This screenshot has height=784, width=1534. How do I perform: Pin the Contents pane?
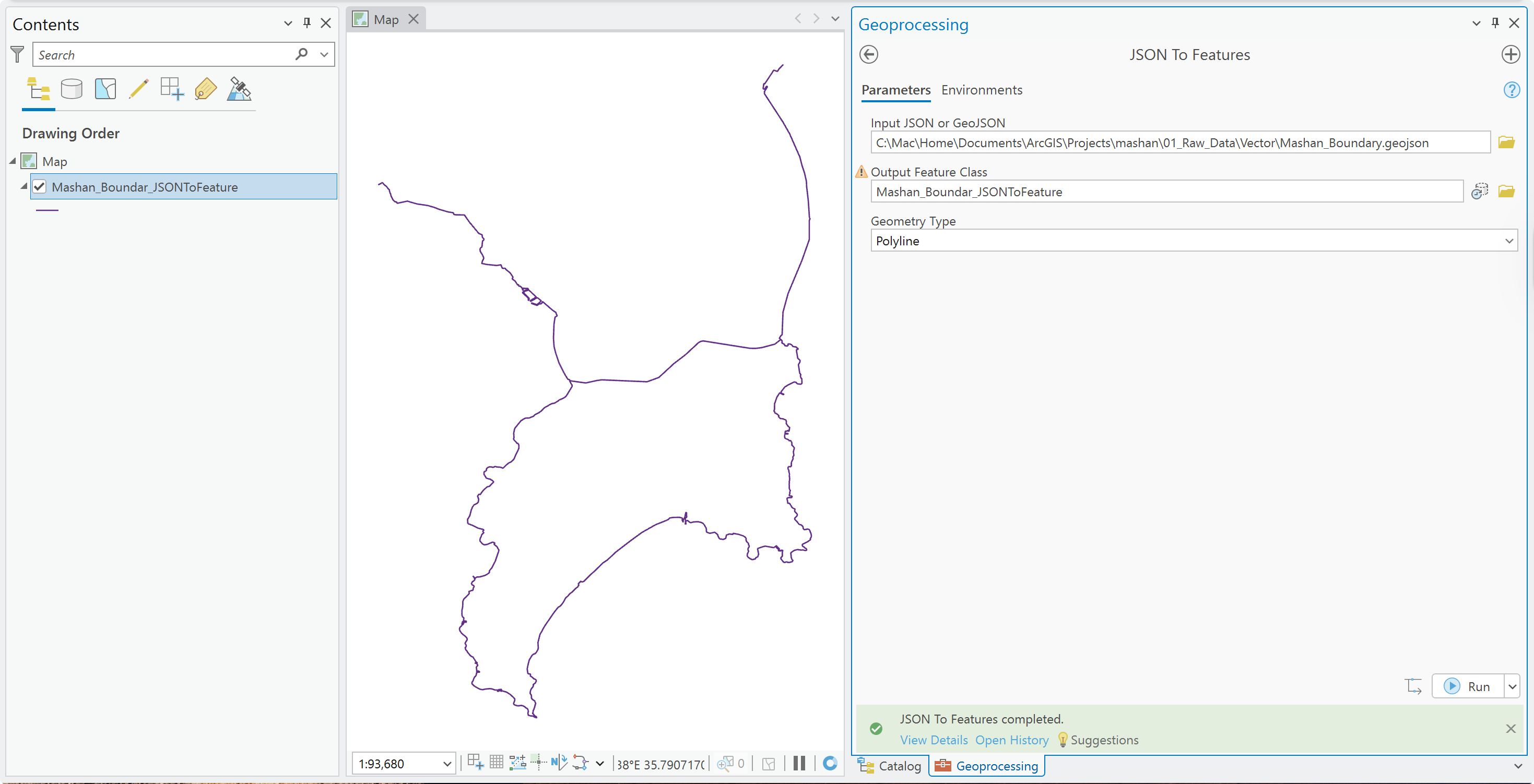pyautogui.click(x=306, y=23)
